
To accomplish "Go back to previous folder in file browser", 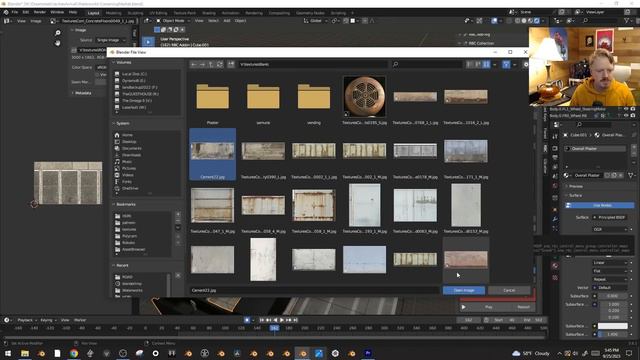I will tap(193, 64).
